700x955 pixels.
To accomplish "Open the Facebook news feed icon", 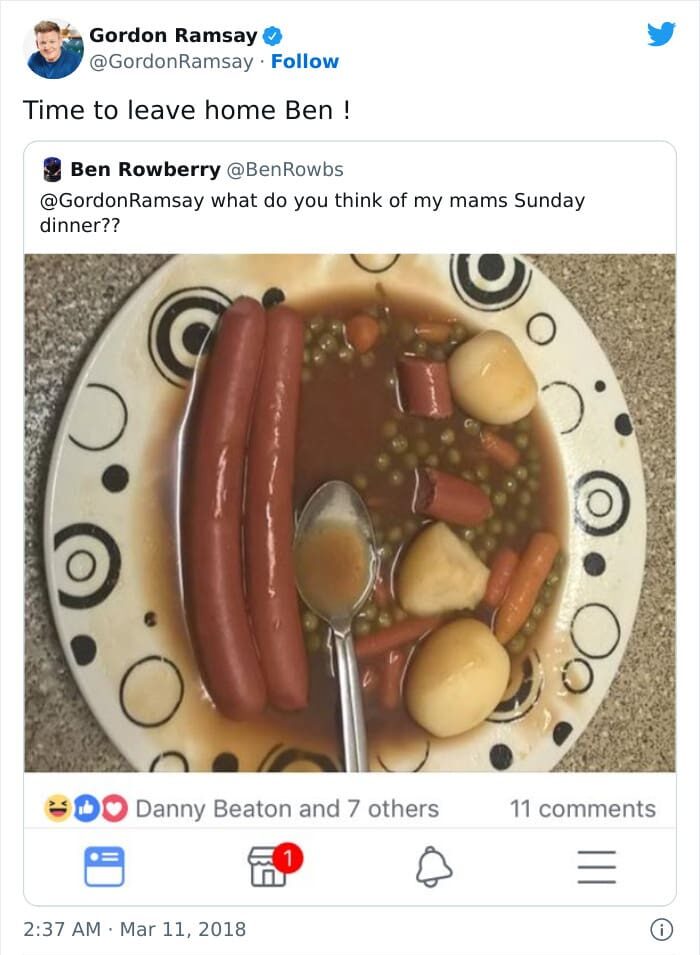I will 104,865.
